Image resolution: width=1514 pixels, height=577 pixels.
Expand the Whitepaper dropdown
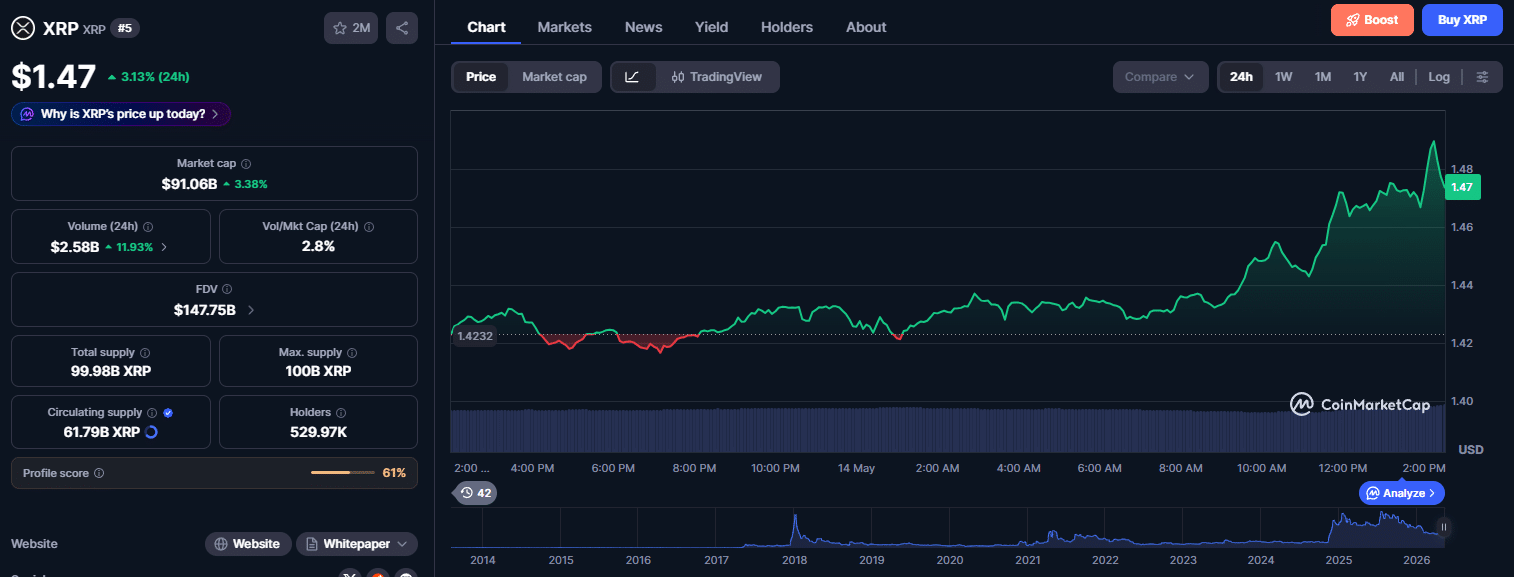click(403, 544)
